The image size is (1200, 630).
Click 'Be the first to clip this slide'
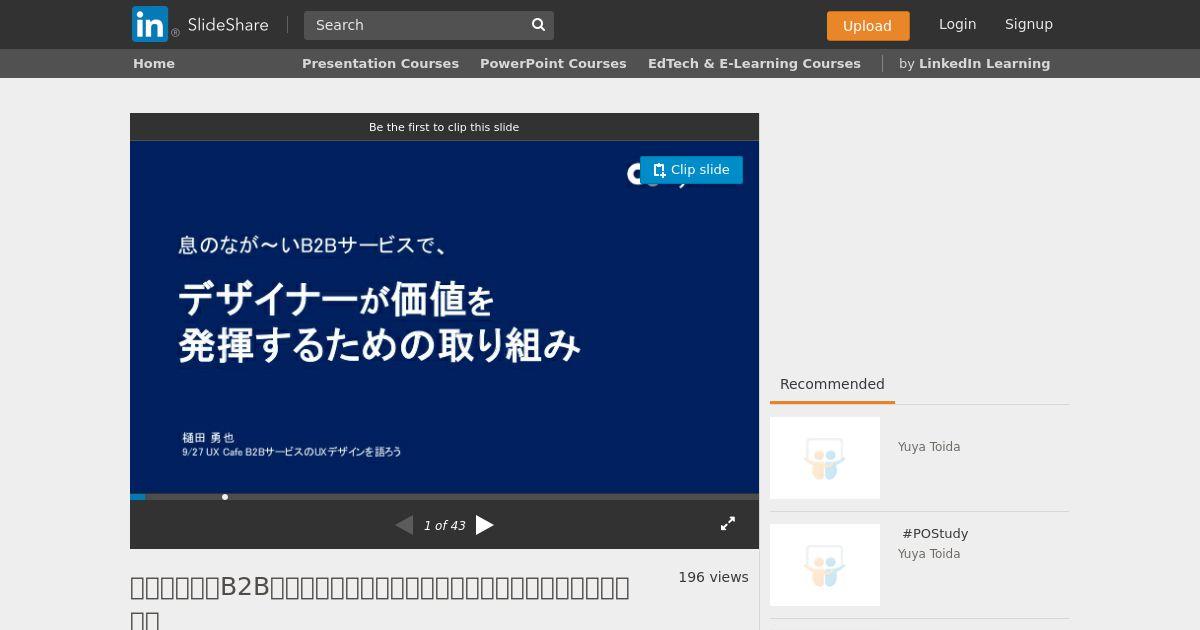pyautogui.click(x=444, y=127)
